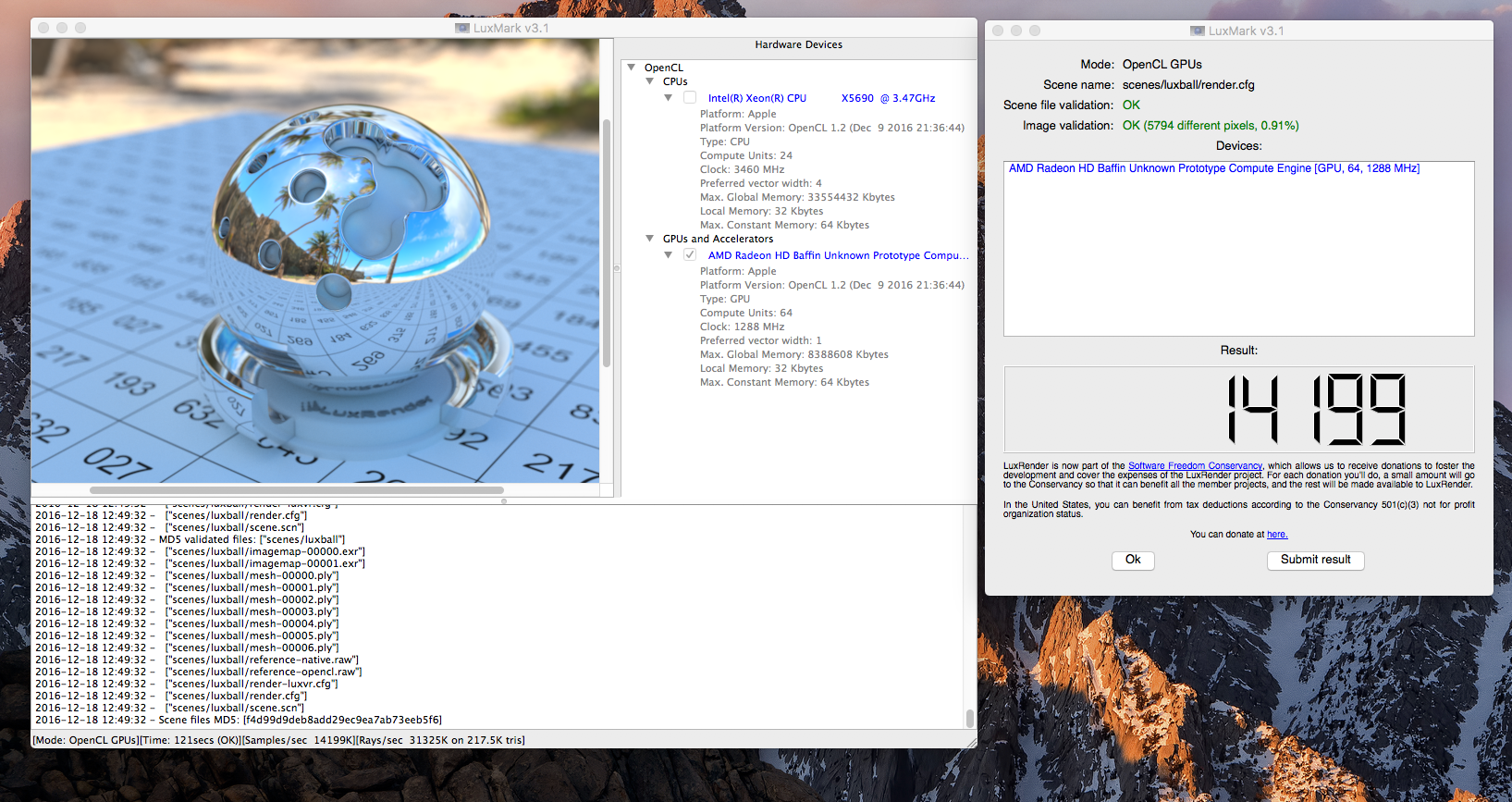Click the 'Scene files MD5' log line
Image resolution: width=1512 pixels, height=802 pixels.
tap(239, 720)
